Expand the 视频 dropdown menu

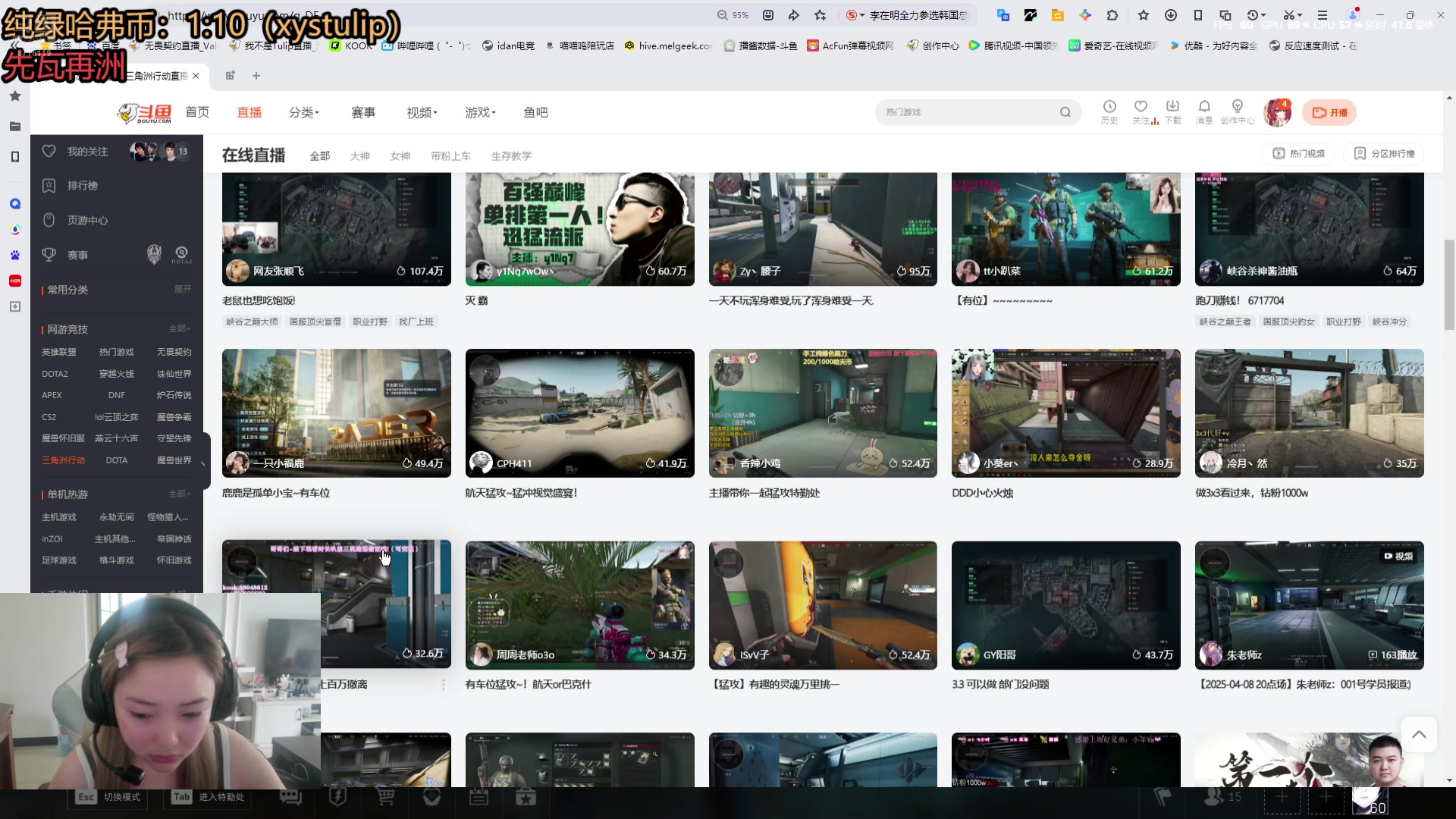(422, 112)
